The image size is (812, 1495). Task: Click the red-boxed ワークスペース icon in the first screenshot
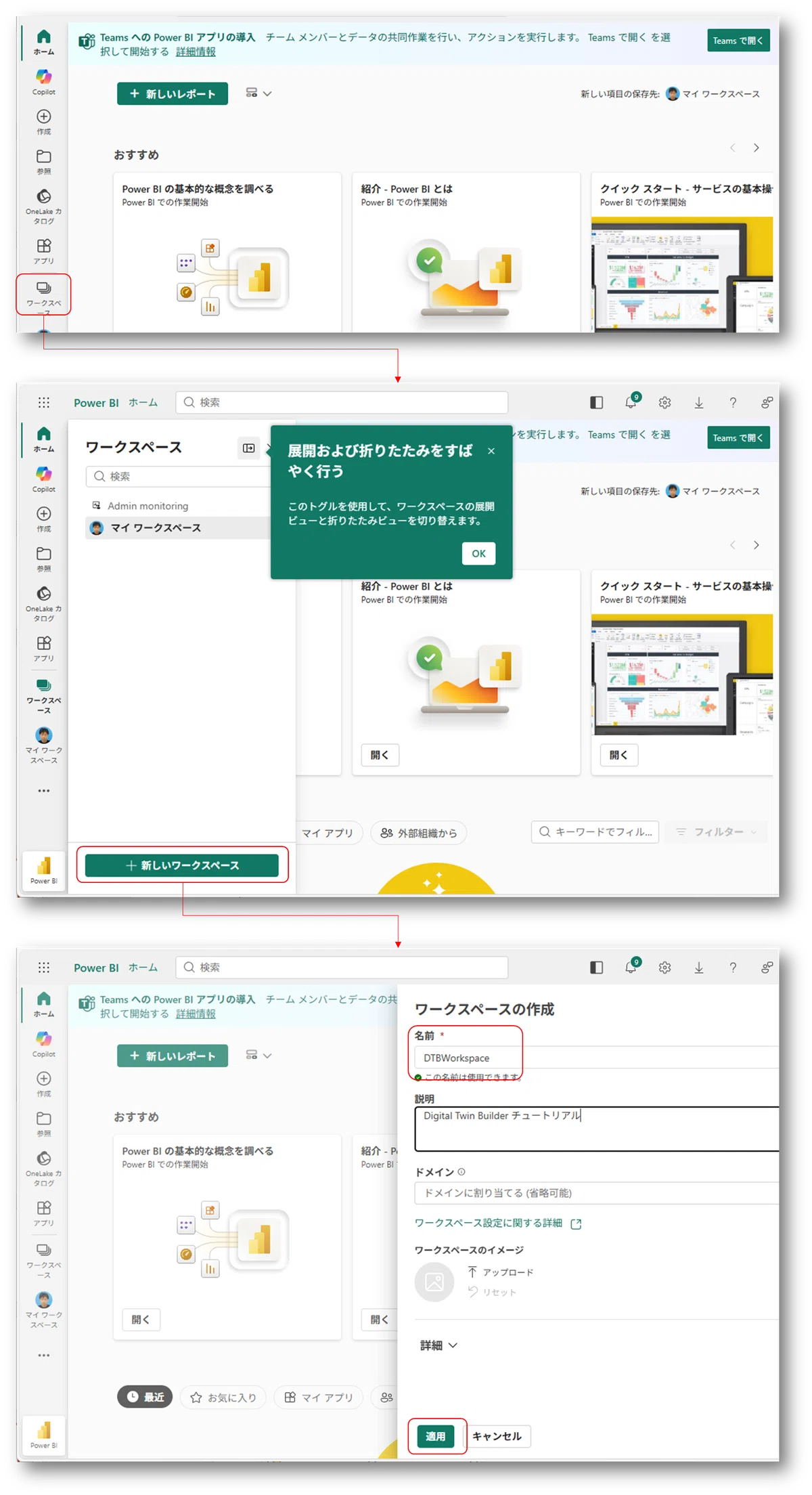pyautogui.click(x=43, y=294)
